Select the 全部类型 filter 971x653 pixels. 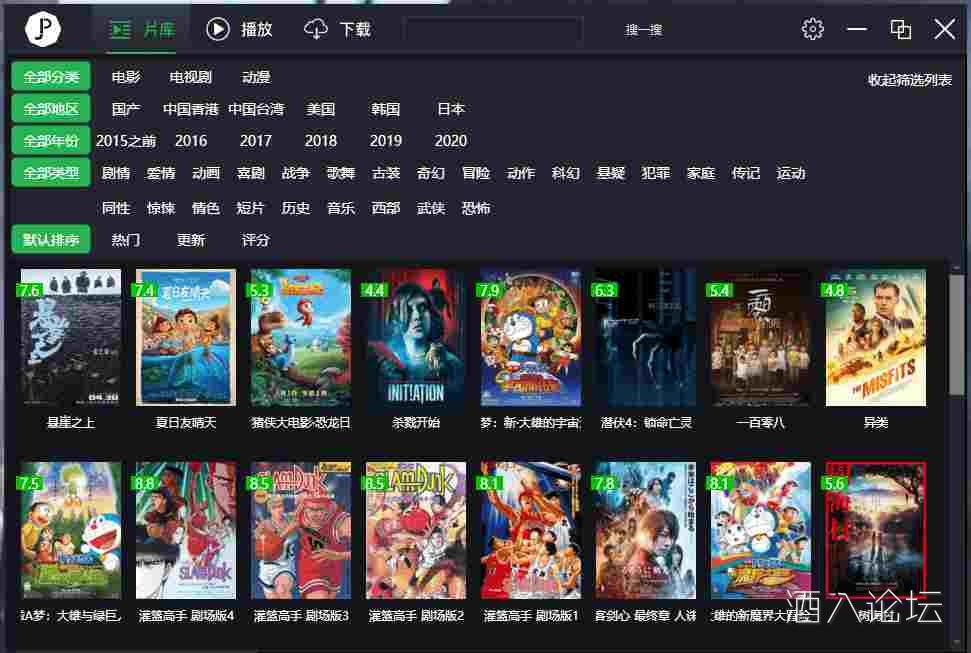tap(51, 173)
